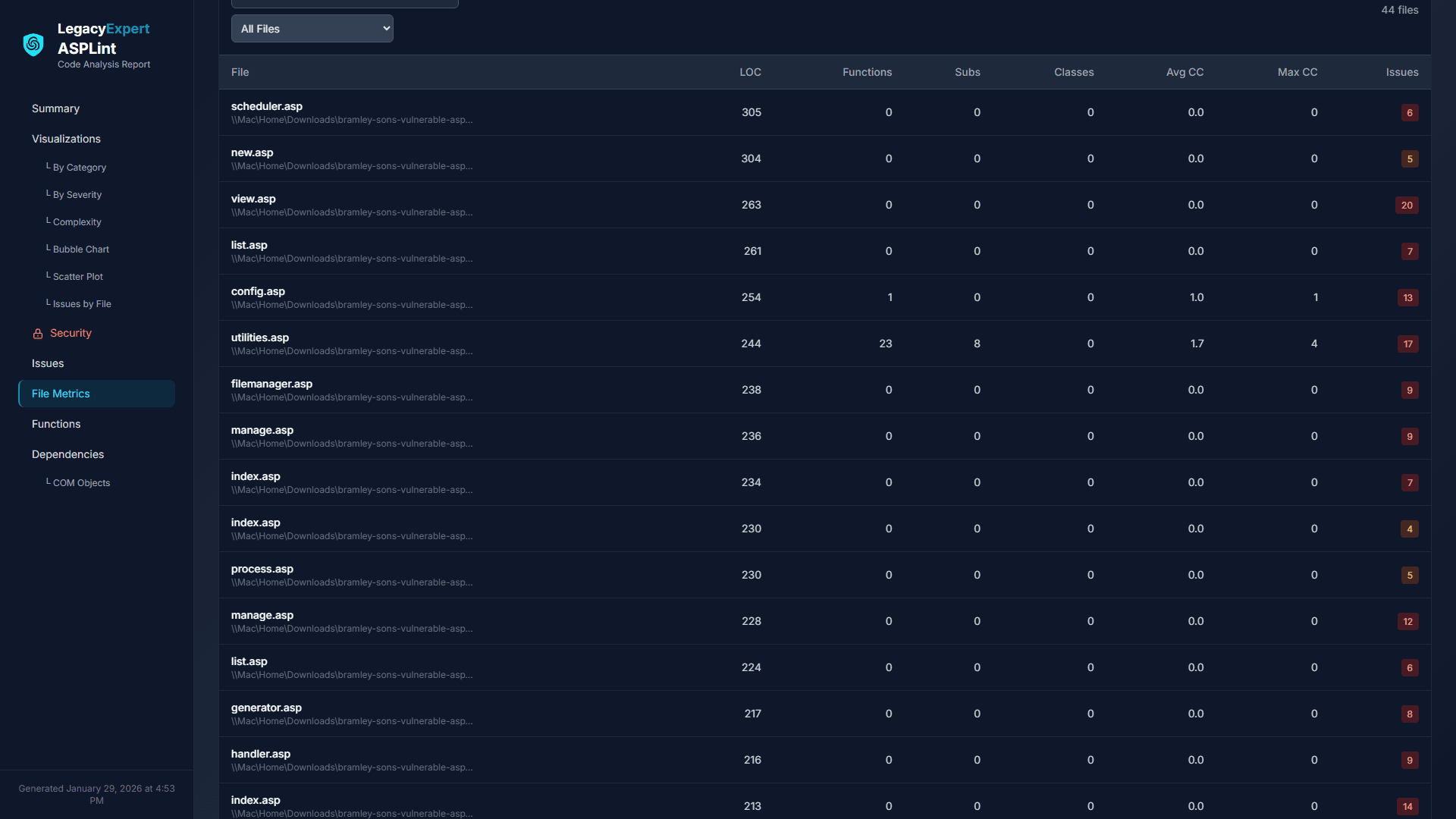Viewport: 1456px width, 819px height.
Task: Click the Security lock icon
Action: click(38, 334)
